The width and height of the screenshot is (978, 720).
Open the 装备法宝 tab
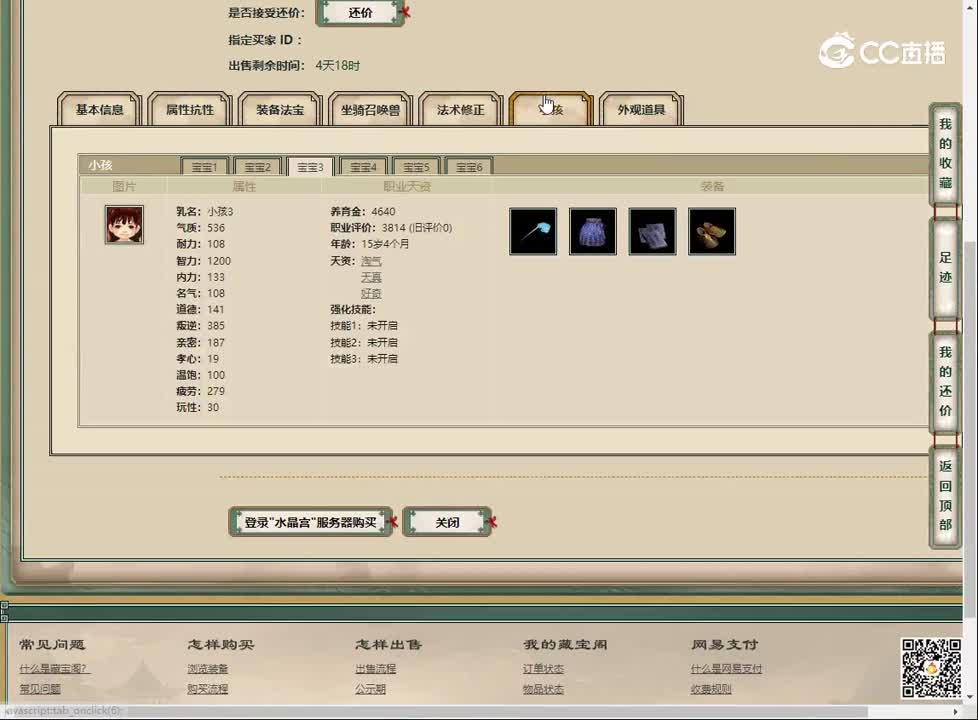click(x=280, y=110)
